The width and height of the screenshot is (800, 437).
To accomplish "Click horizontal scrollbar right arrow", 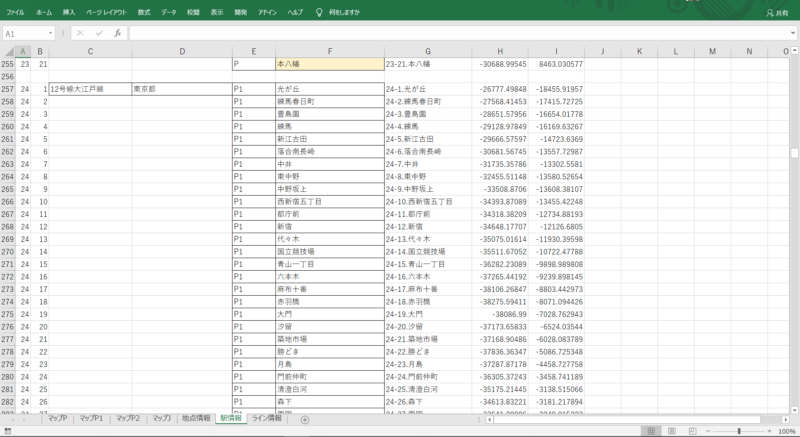I will click(786, 420).
